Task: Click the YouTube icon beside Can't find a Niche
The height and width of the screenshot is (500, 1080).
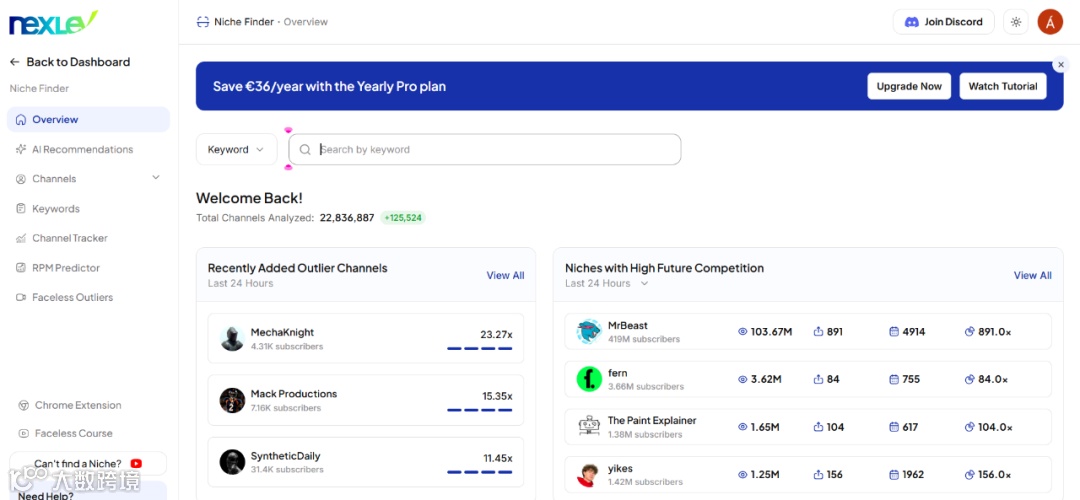Action: point(136,464)
